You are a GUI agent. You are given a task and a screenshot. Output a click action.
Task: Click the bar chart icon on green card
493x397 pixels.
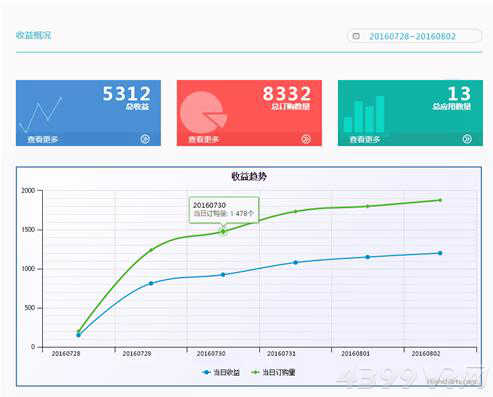point(364,114)
